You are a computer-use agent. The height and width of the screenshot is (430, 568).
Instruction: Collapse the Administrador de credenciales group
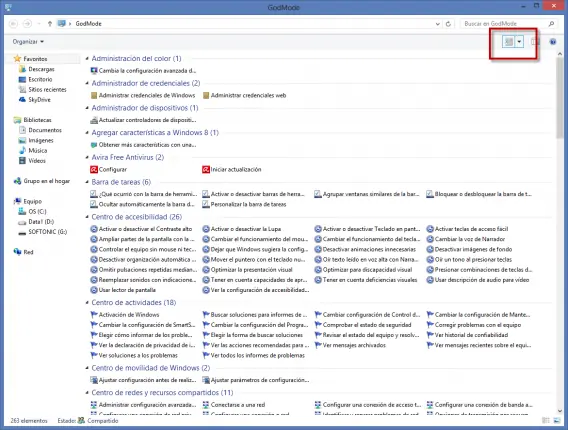87,83
